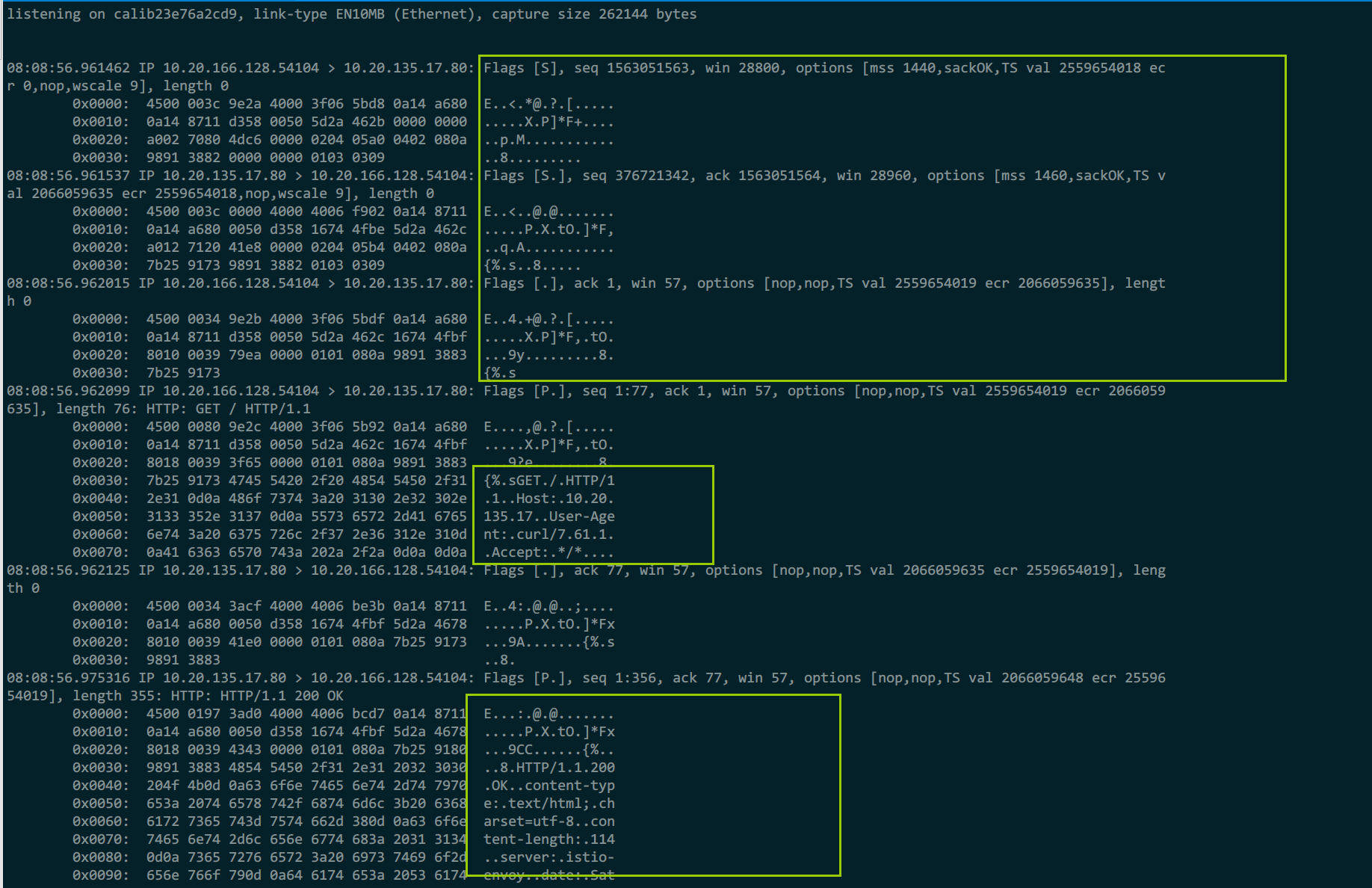Click the '135.17..User-Age' ASCII line

[x=549, y=517]
